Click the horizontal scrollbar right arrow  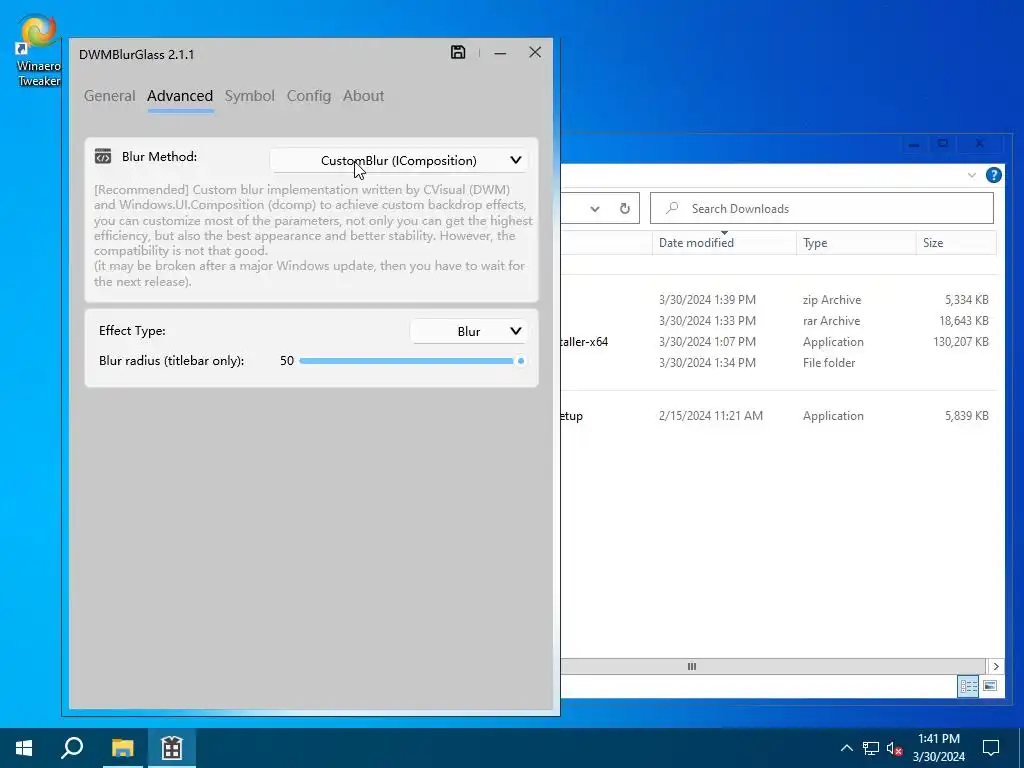pos(996,667)
